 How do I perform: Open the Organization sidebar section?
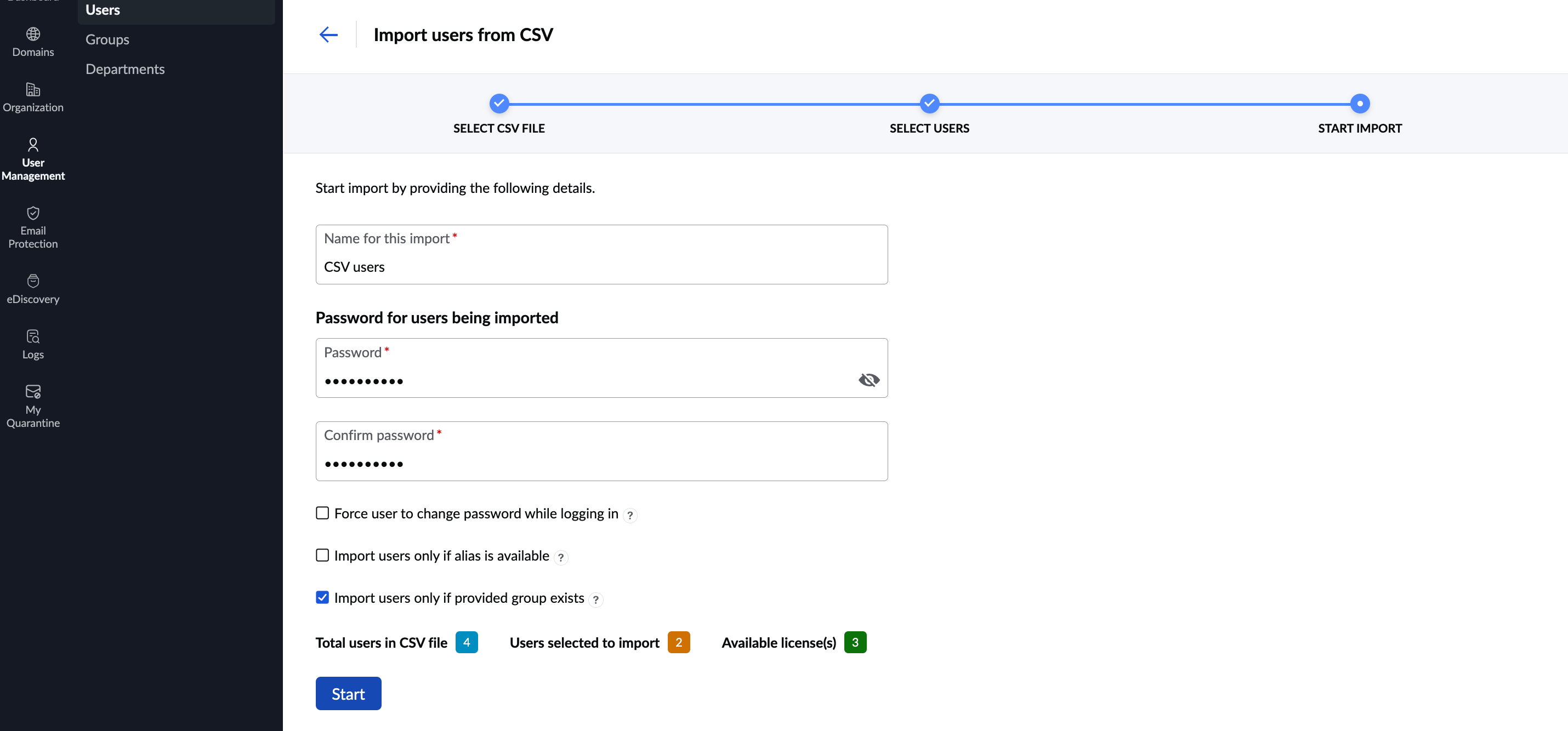(x=33, y=98)
